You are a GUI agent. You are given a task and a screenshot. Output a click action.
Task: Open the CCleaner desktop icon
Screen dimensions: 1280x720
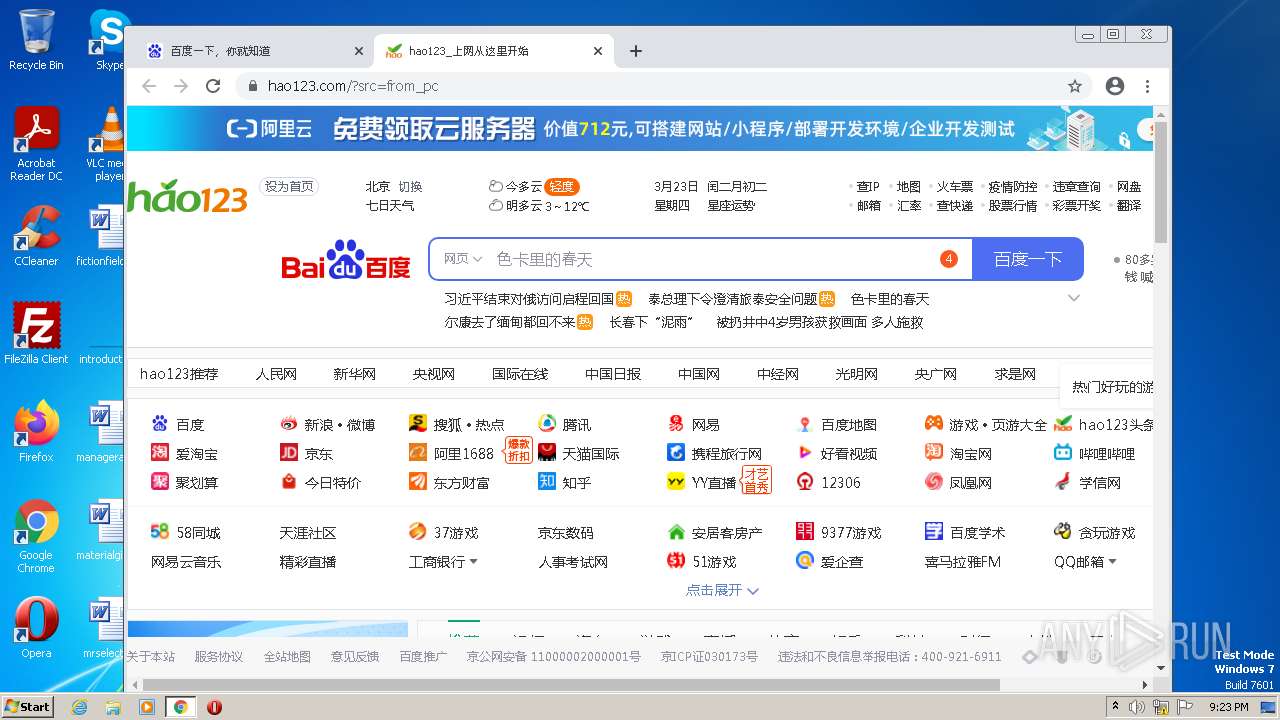[x=36, y=236]
